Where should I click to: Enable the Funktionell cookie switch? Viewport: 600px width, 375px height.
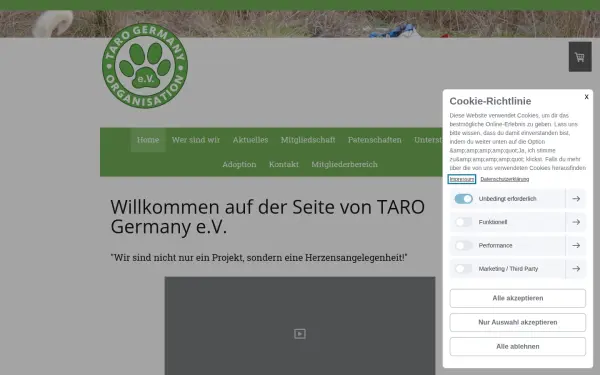(463, 222)
